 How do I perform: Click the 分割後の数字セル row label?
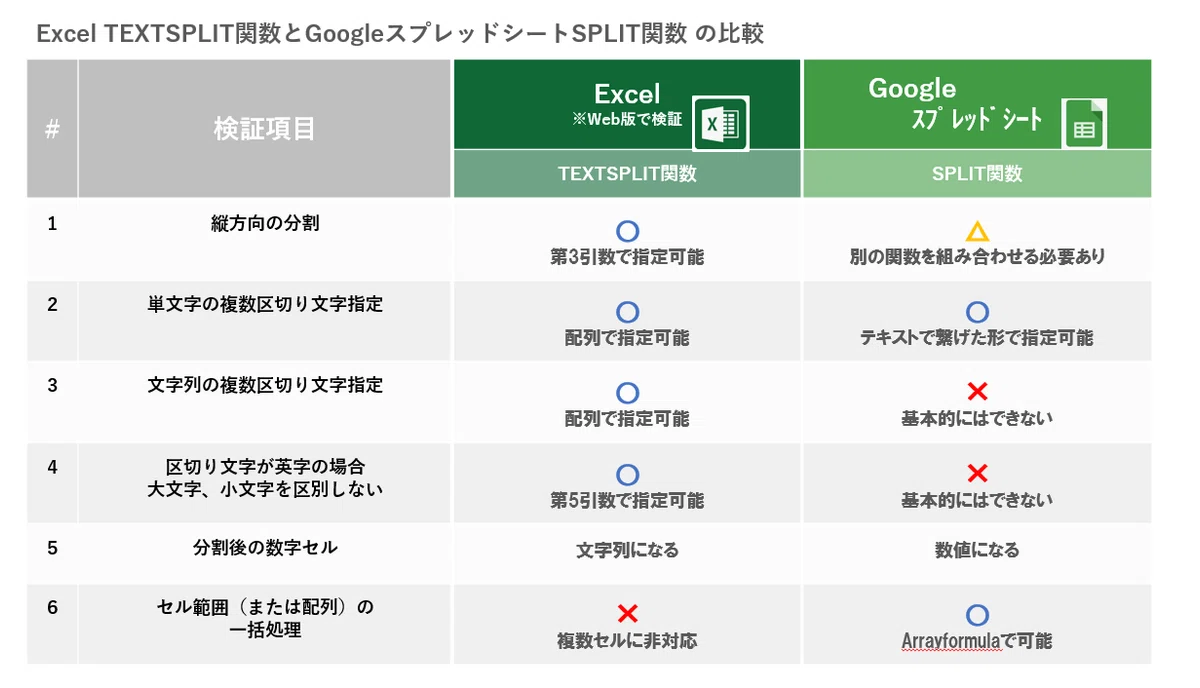[265, 548]
